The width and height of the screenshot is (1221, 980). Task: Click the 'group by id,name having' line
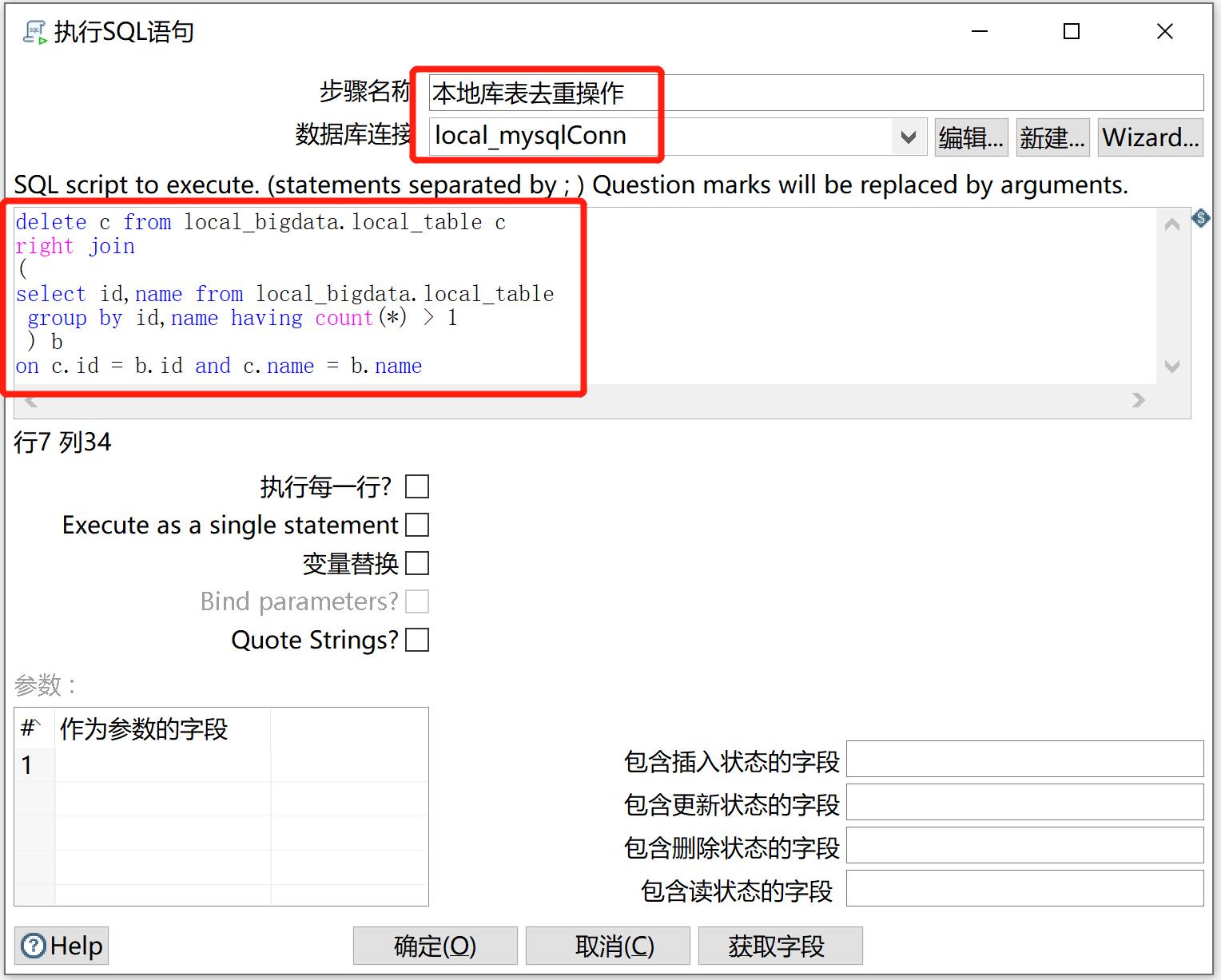242,318
